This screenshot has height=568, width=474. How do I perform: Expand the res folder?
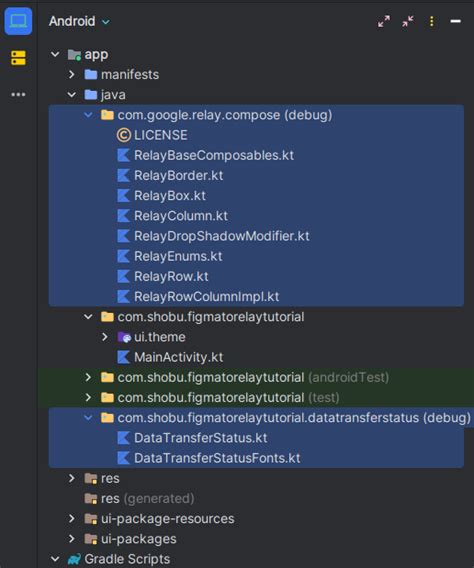(72, 479)
